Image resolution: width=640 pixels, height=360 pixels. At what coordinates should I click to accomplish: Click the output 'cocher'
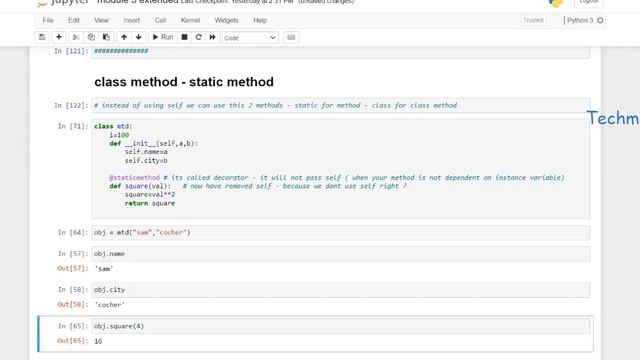109,304
